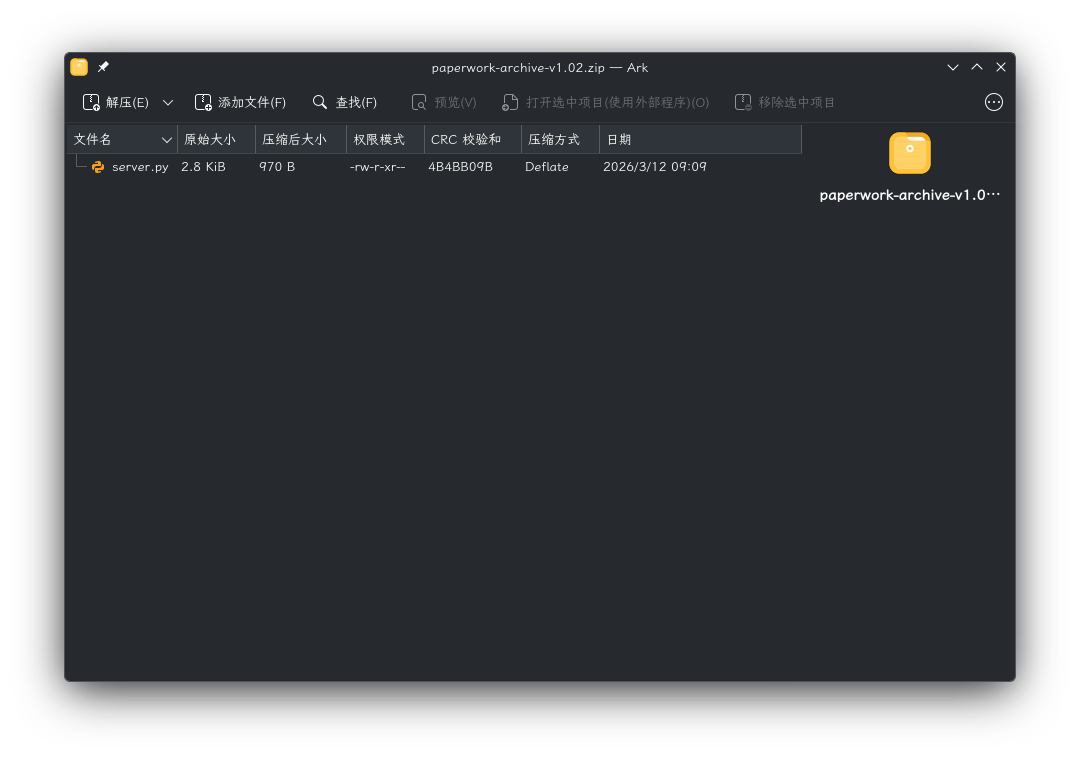Click the Ark app icon in title bar
This screenshot has width=1080, height=758.
pos(79,67)
